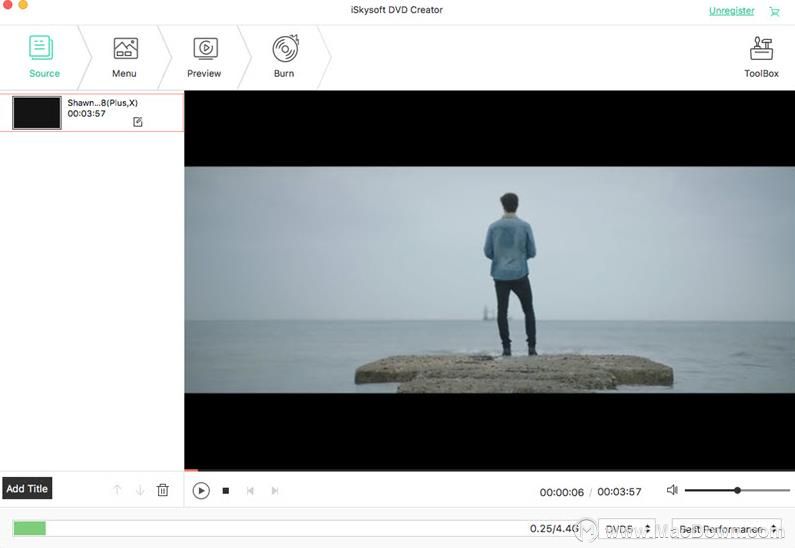
Task: Open the Source step
Action: pos(42,57)
